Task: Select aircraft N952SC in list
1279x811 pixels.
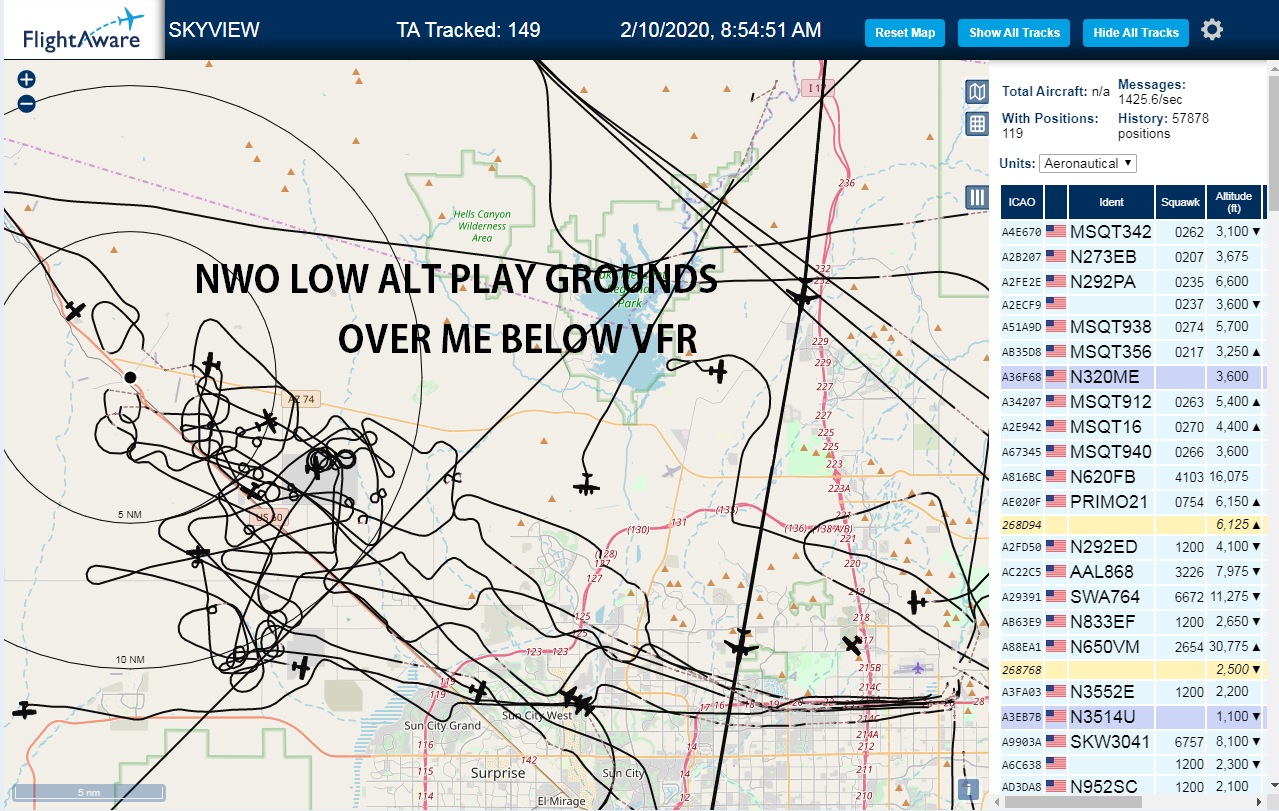Action: tap(1132, 786)
